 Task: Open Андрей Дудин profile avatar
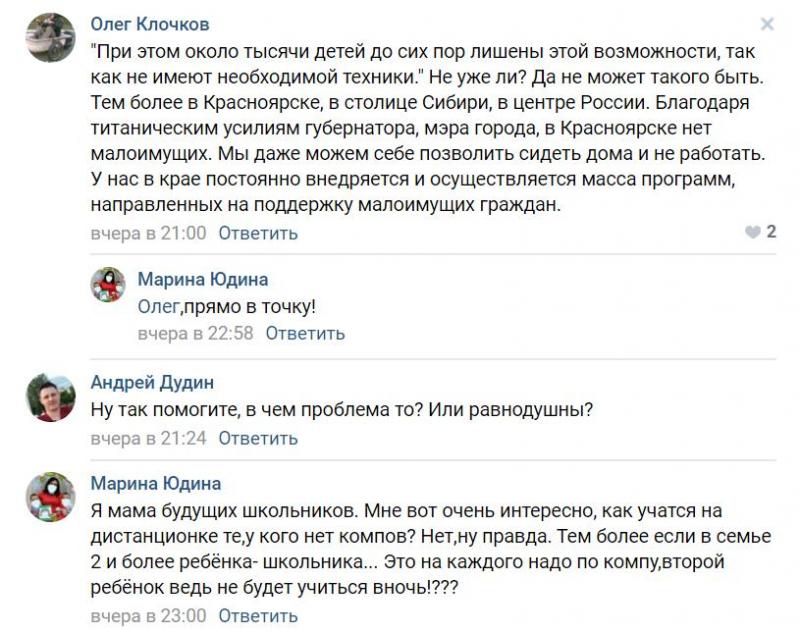tap(51, 397)
